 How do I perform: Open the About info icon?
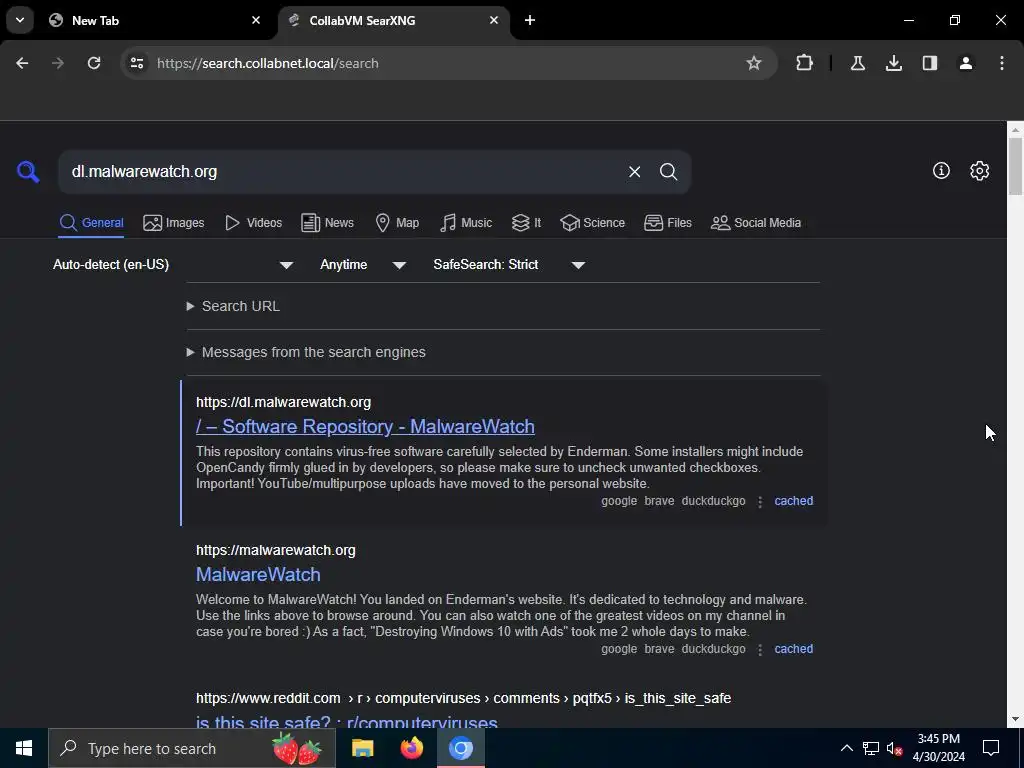941,170
